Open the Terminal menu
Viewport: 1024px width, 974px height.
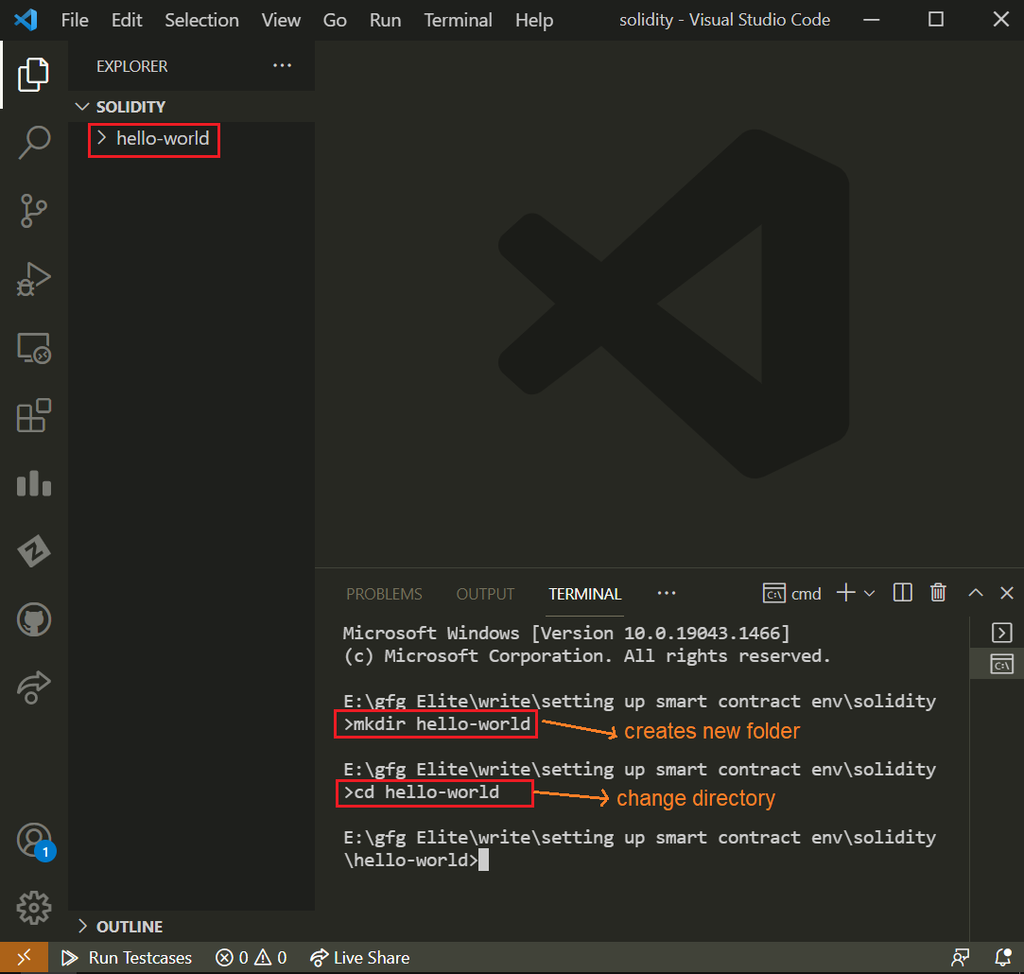(x=457, y=20)
